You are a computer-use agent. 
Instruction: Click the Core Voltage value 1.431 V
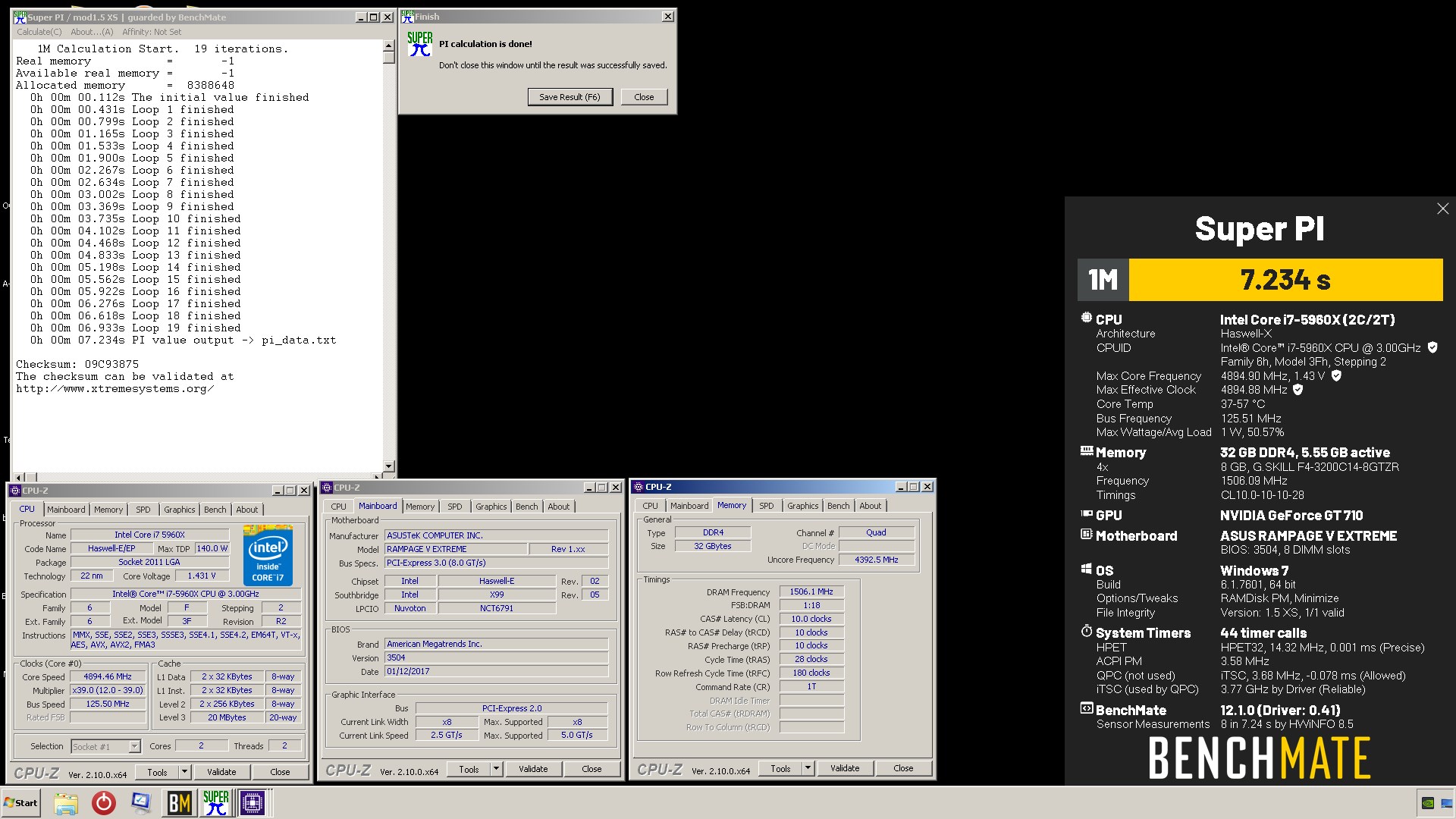[x=202, y=576]
